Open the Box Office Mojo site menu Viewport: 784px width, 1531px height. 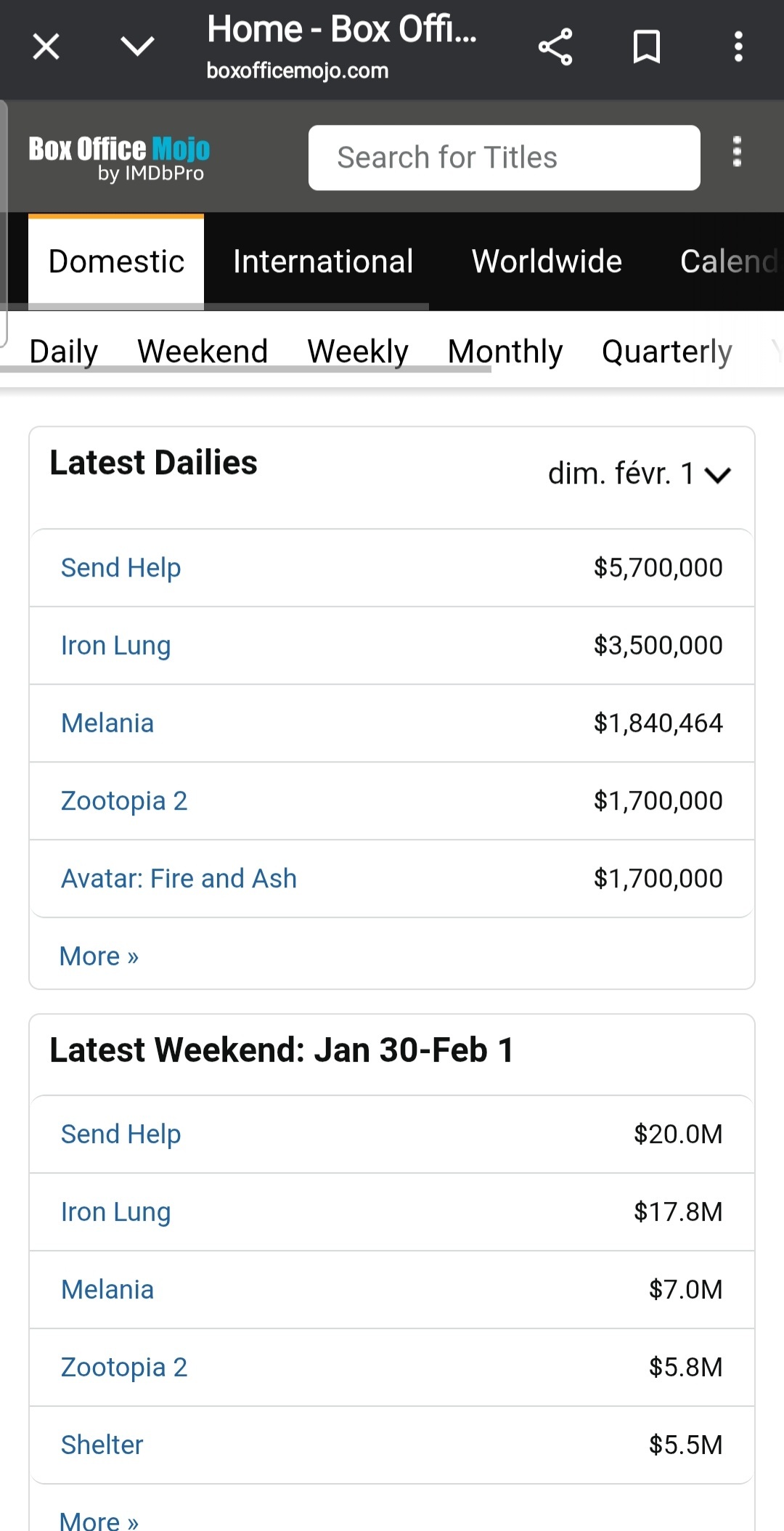(x=737, y=152)
